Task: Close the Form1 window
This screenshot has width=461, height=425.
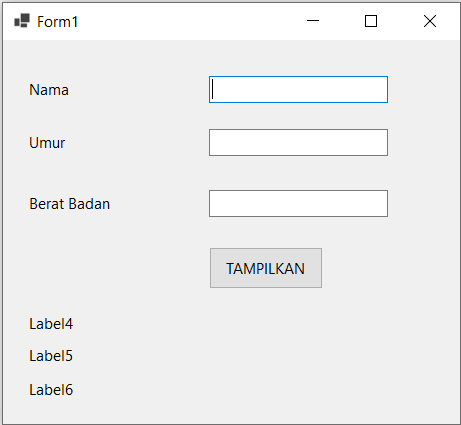Action: click(x=430, y=21)
